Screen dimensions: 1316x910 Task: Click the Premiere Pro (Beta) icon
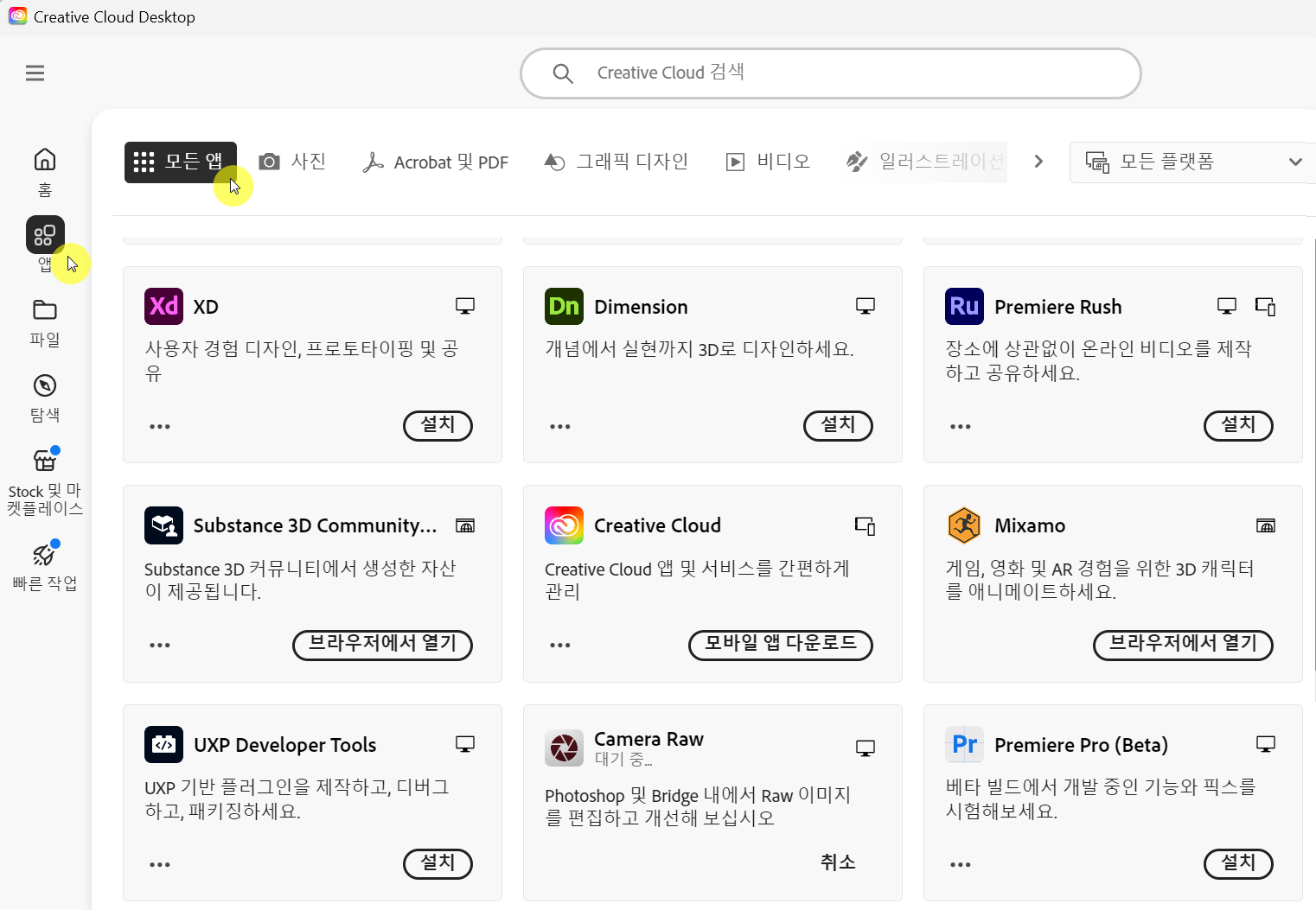(x=964, y=744)
